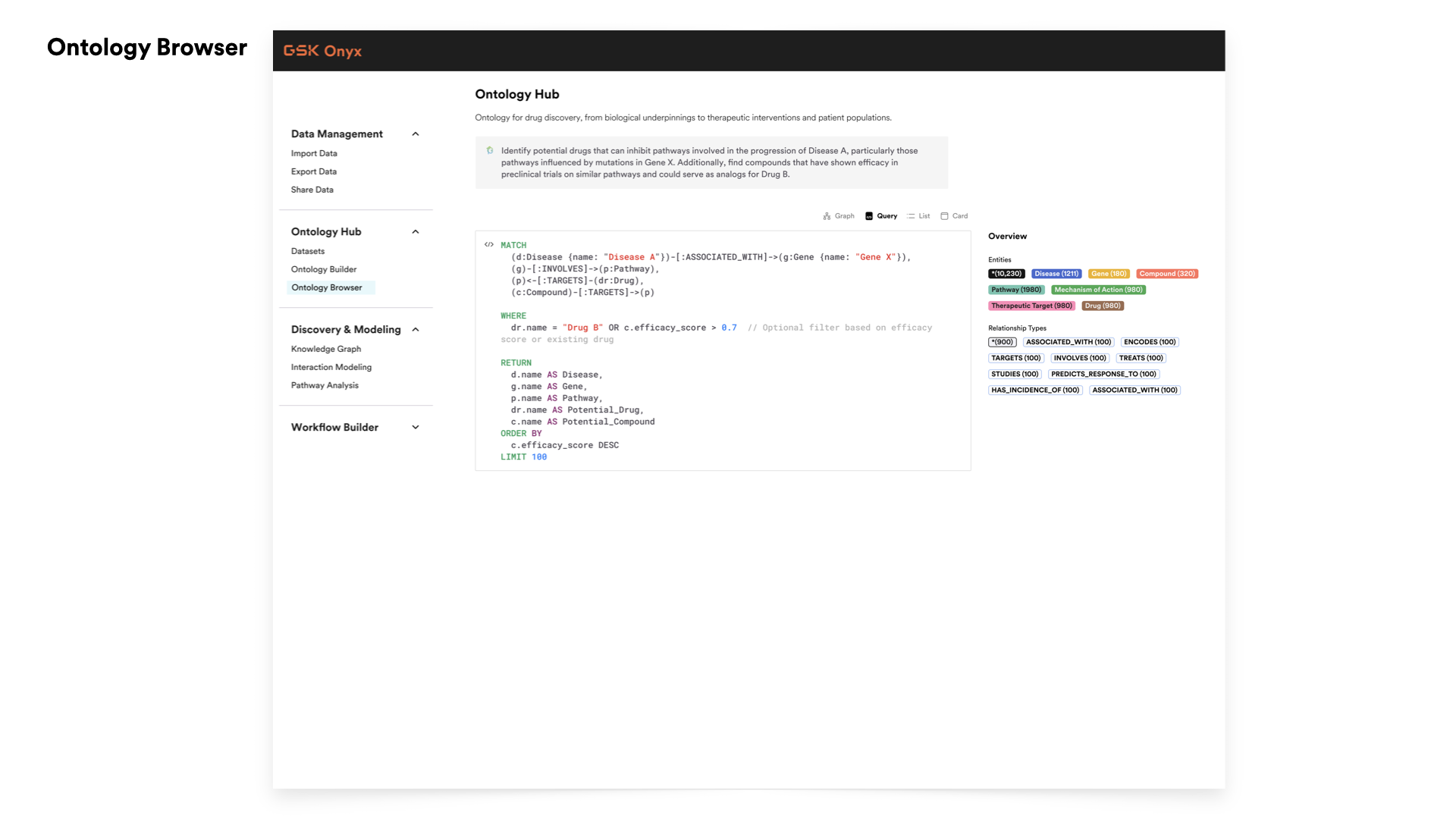Click the 0.7 efficacy threshold value

click(729, 328)
